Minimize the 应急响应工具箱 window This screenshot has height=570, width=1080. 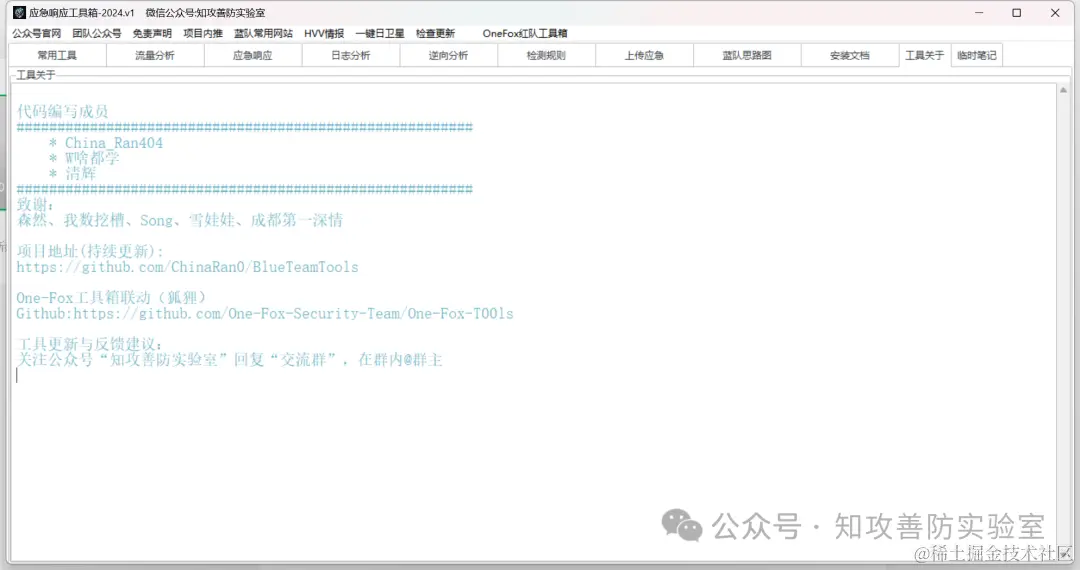[x=979, y=12]
